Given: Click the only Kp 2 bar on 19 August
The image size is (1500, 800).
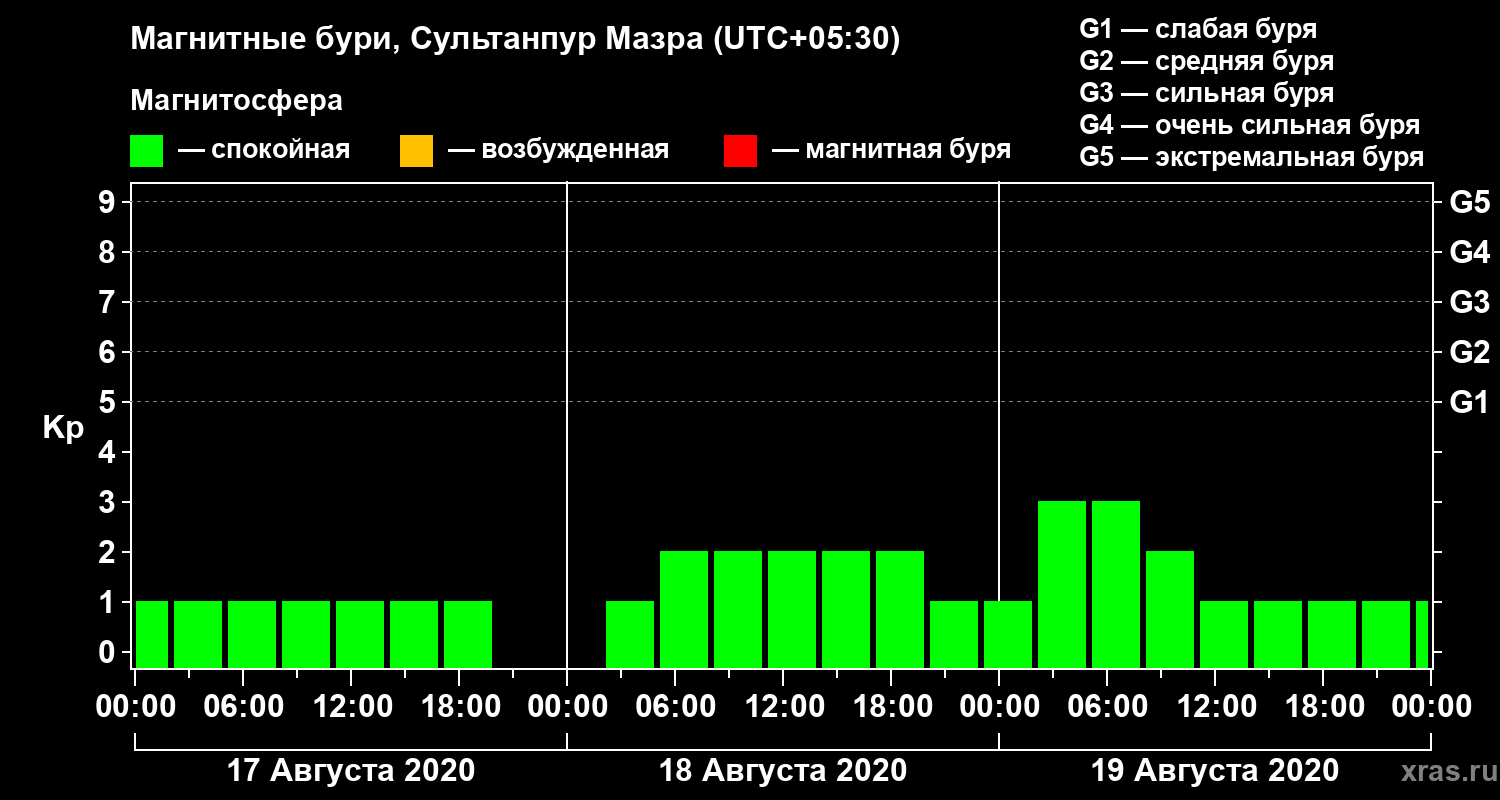Looking at the screenshot, I should 1170,609.
